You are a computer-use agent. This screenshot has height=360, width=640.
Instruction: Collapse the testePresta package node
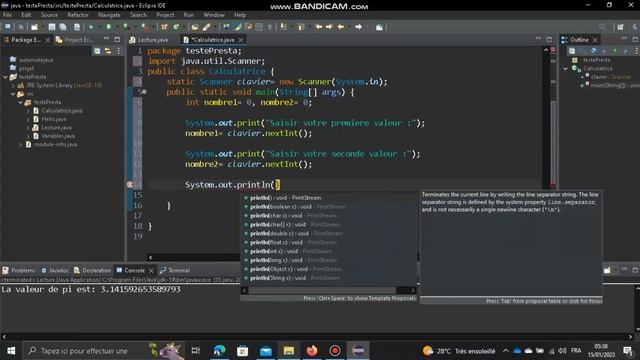(x=20, y=102)
